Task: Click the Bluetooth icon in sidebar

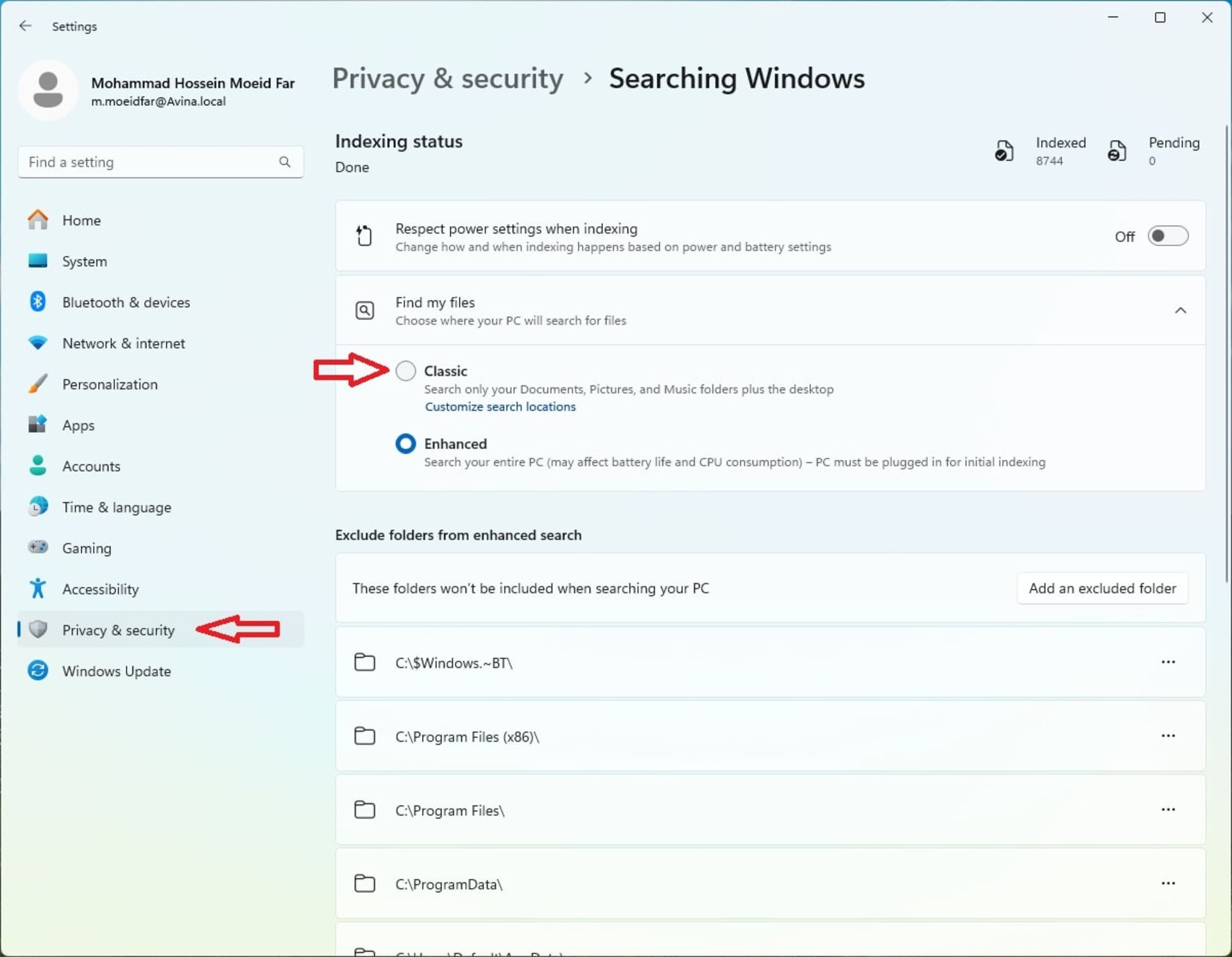Action: coord(38,301)
